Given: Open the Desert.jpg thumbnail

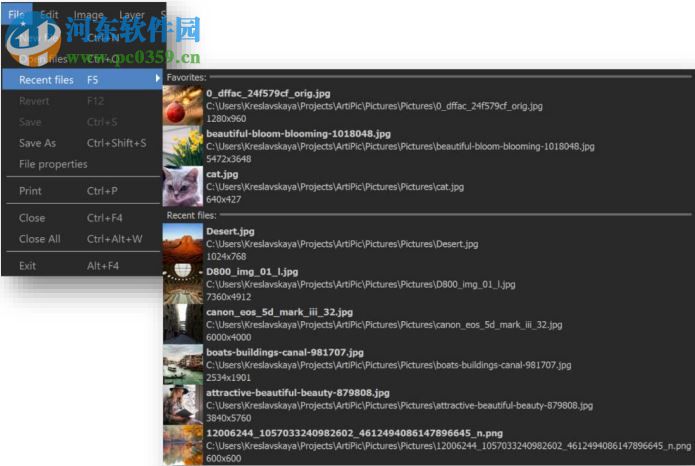Looking at the screenshot, I should tap(183, 243).
